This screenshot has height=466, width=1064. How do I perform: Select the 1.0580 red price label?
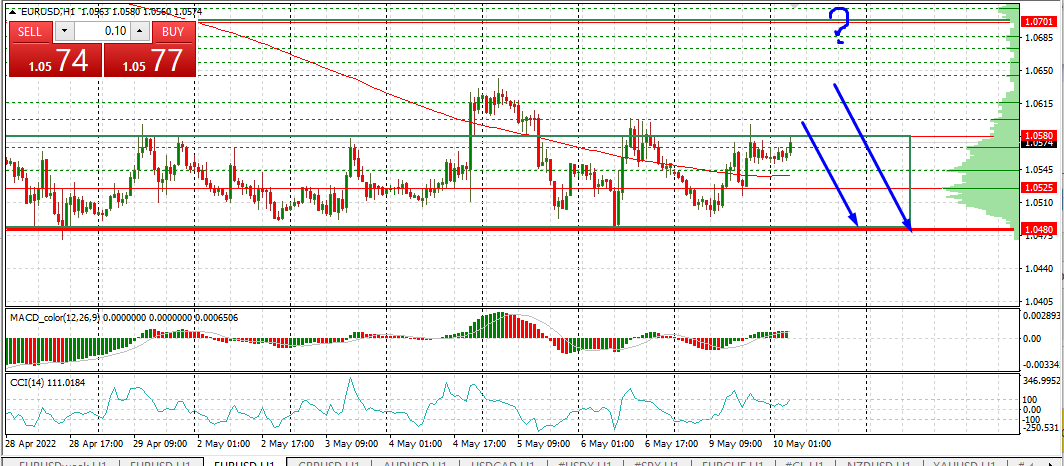click(x=1040, y=136)
